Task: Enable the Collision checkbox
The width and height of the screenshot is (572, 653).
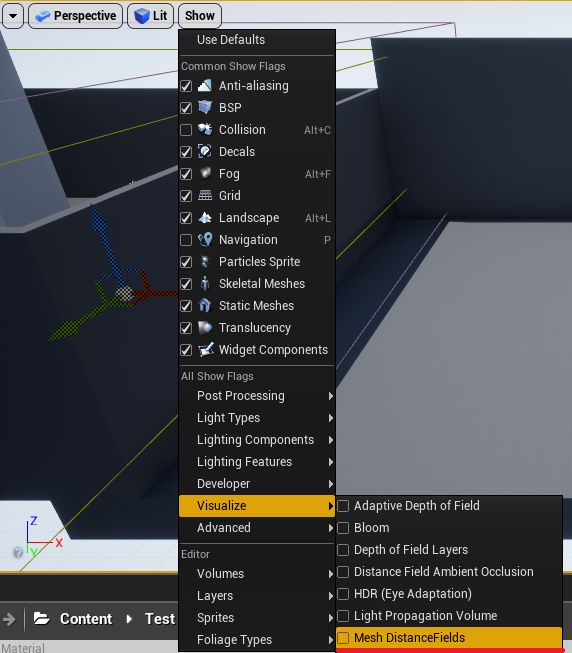Action: [x=186, y=130]
